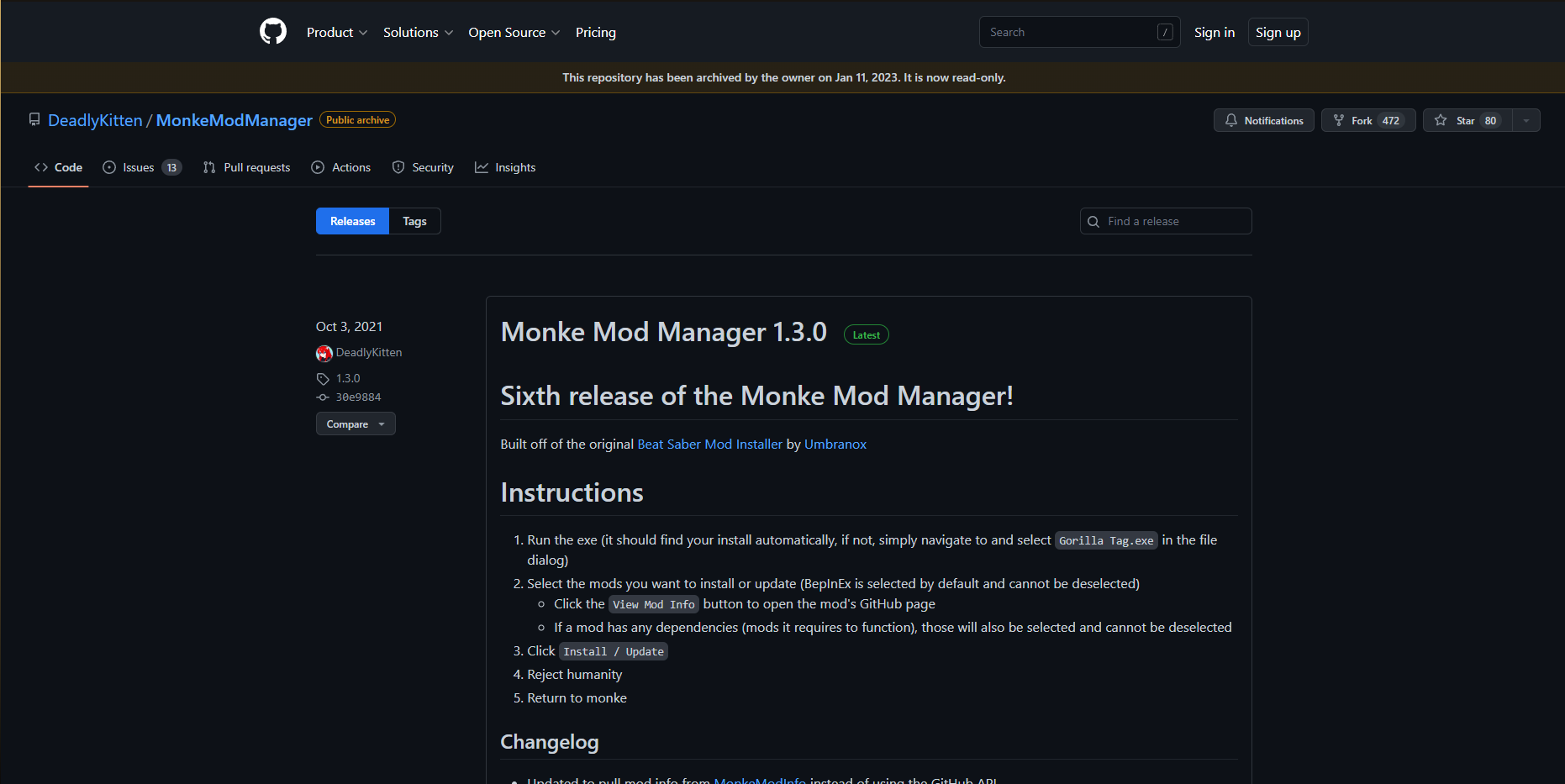Click the Sign up button

pyautogui.click(x=1278, y=32)
